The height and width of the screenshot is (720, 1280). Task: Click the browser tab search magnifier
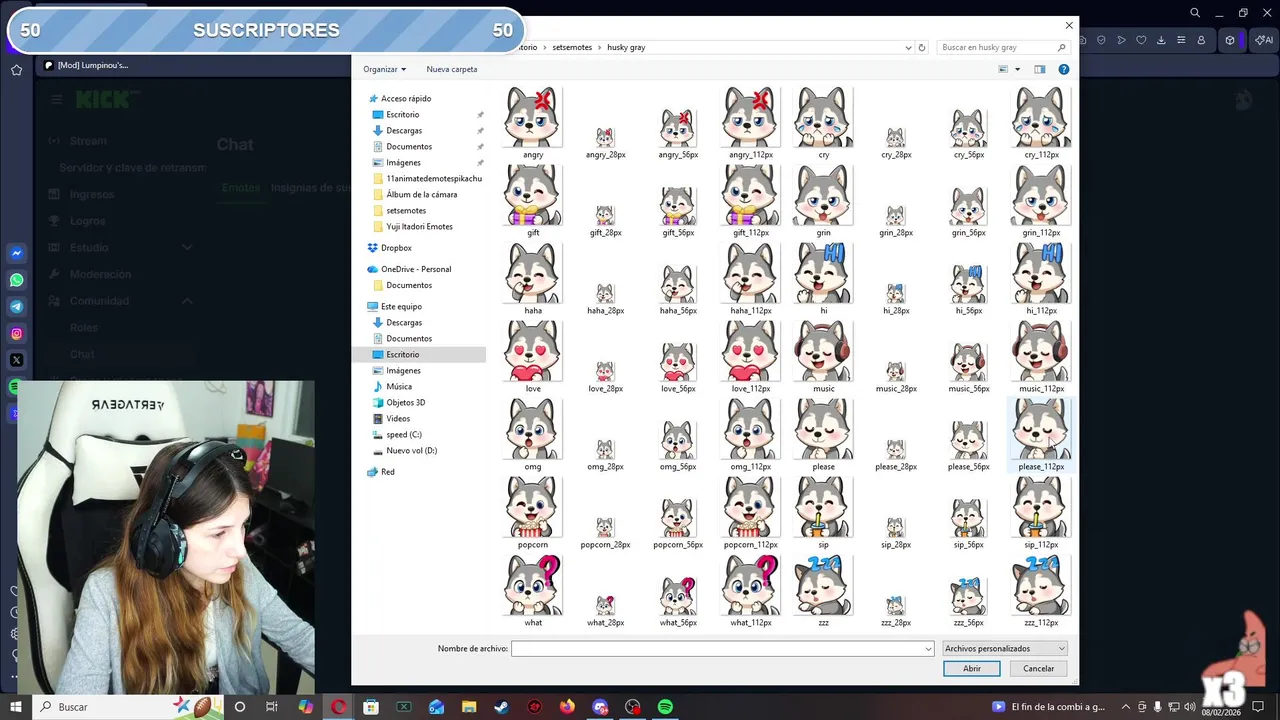click(1195, 13)
